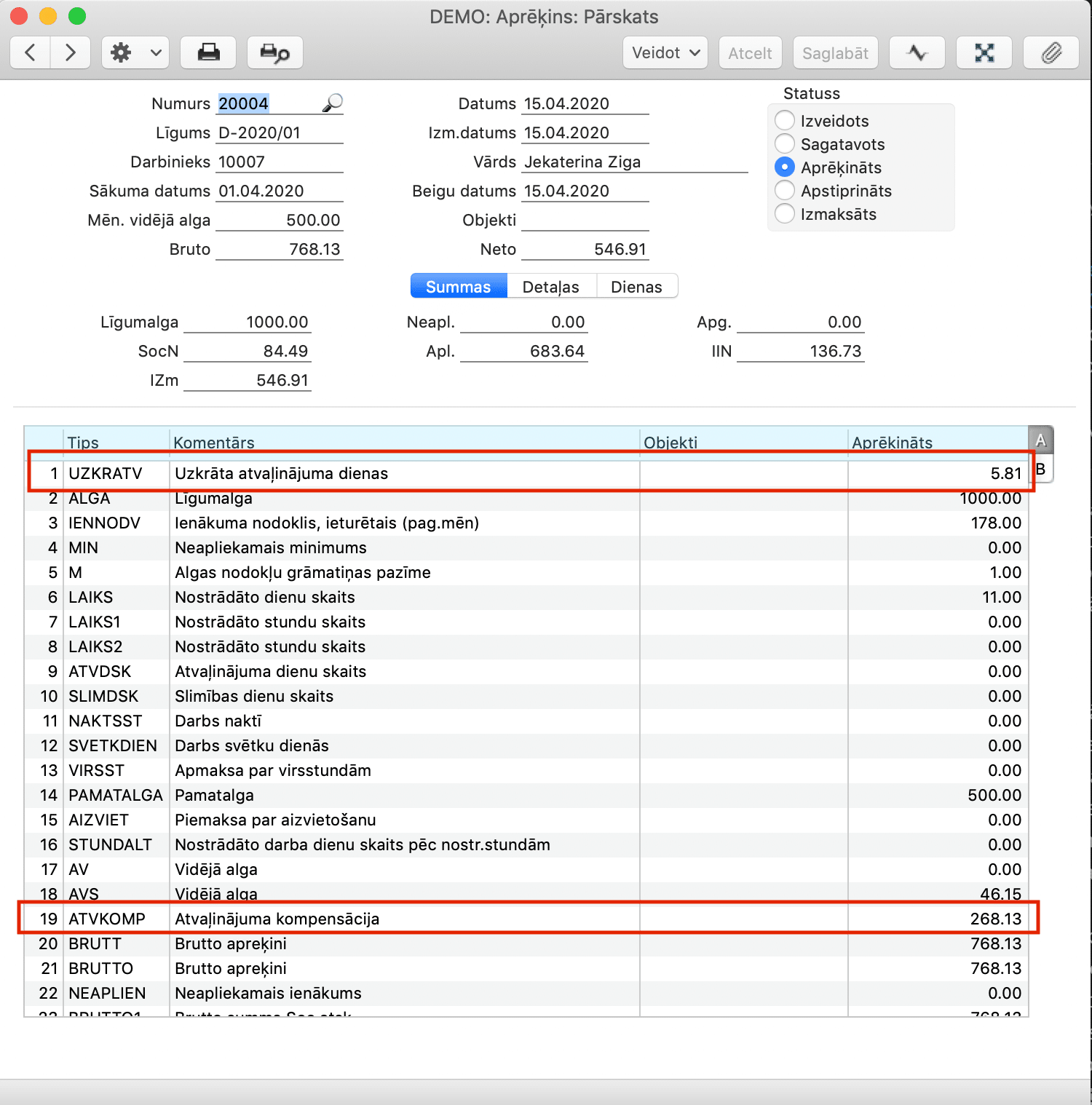
Task: Click the Objekti input field
Action: click(x=585, y=220)
